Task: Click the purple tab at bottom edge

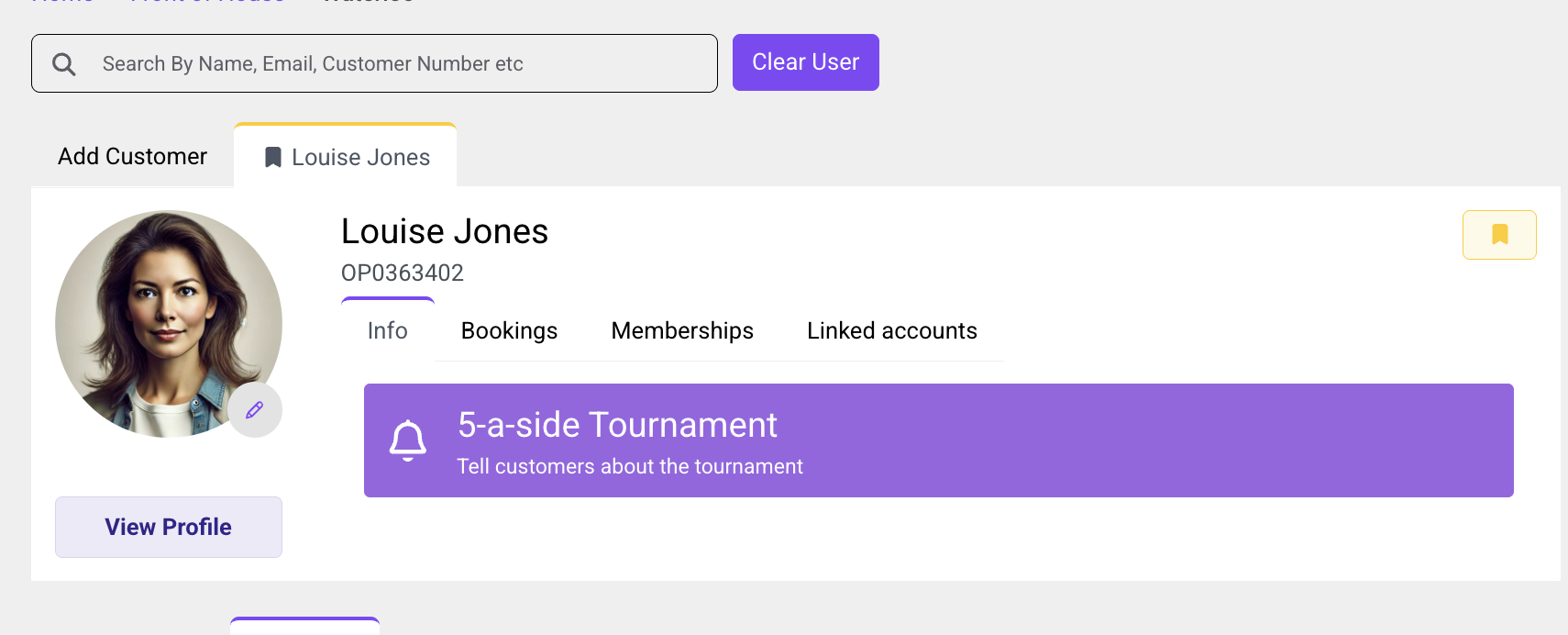Action: pos(305,626)
